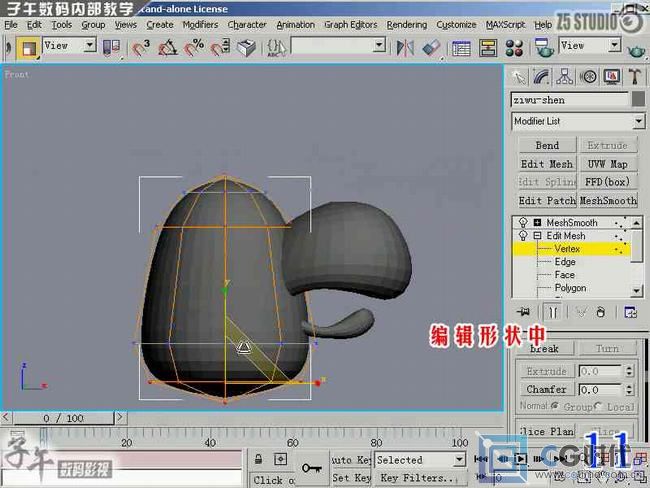
Task: Collapse the Edit Mesh stack entry
Action: tap(537, 236)
